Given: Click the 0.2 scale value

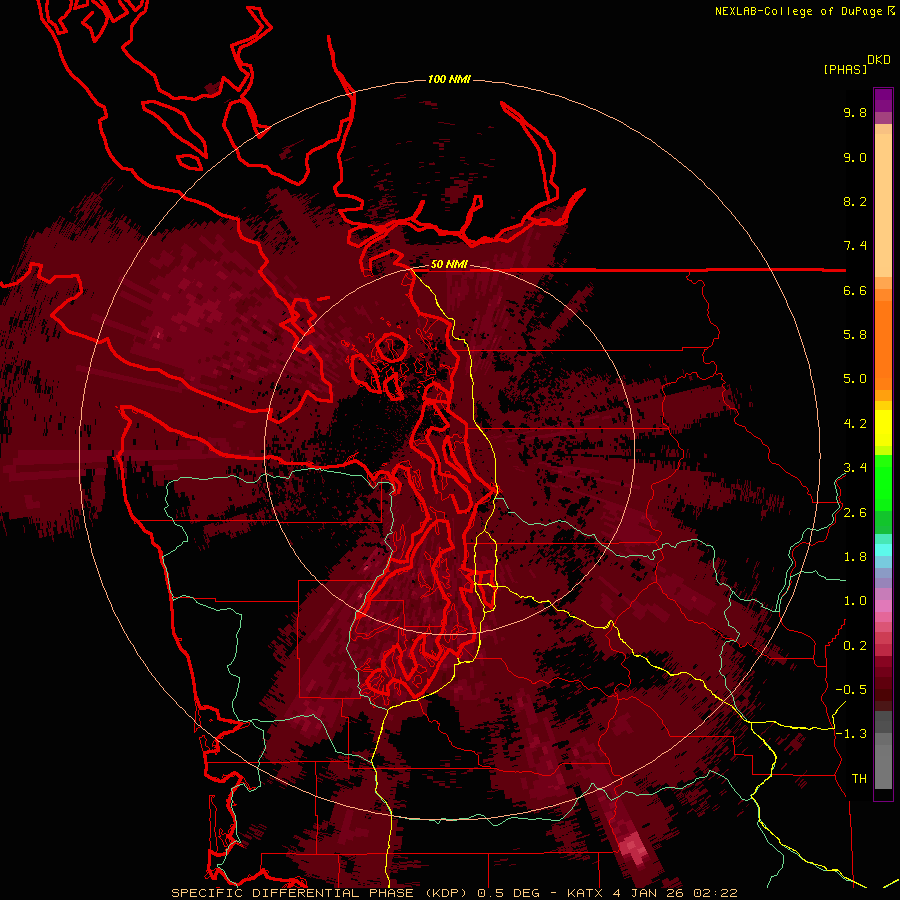Looking at the screenshot, I should (855, 646).
